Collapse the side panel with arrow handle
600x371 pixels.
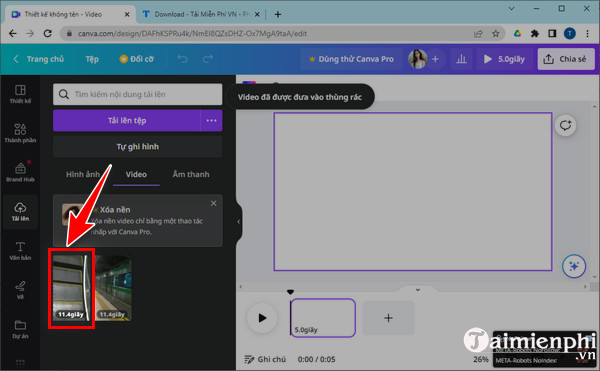(239, 221)
